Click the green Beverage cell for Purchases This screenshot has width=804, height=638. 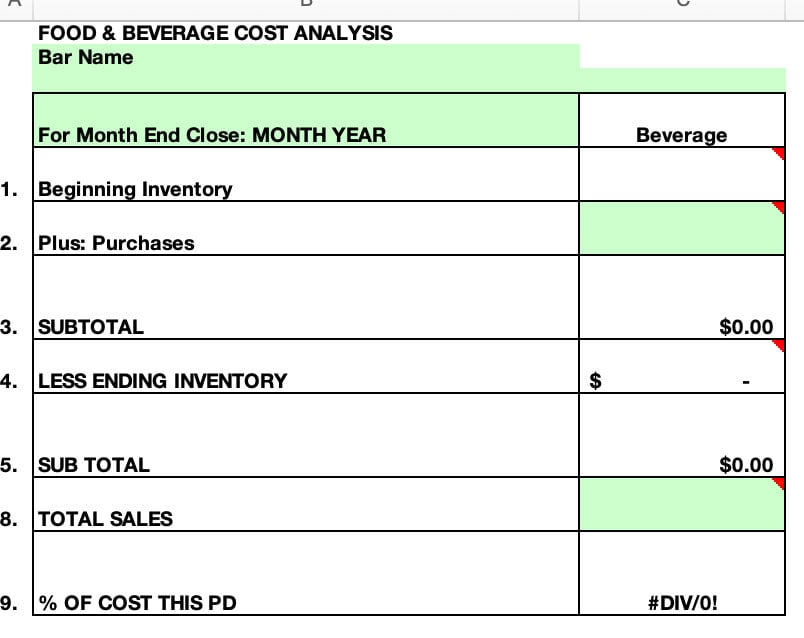coord(682,228)
